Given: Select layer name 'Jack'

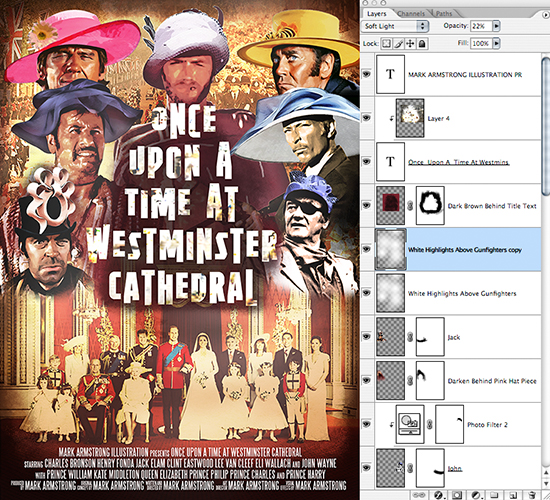Looking at the screenshot, I should pyautogui.click(x=454, y=337).
